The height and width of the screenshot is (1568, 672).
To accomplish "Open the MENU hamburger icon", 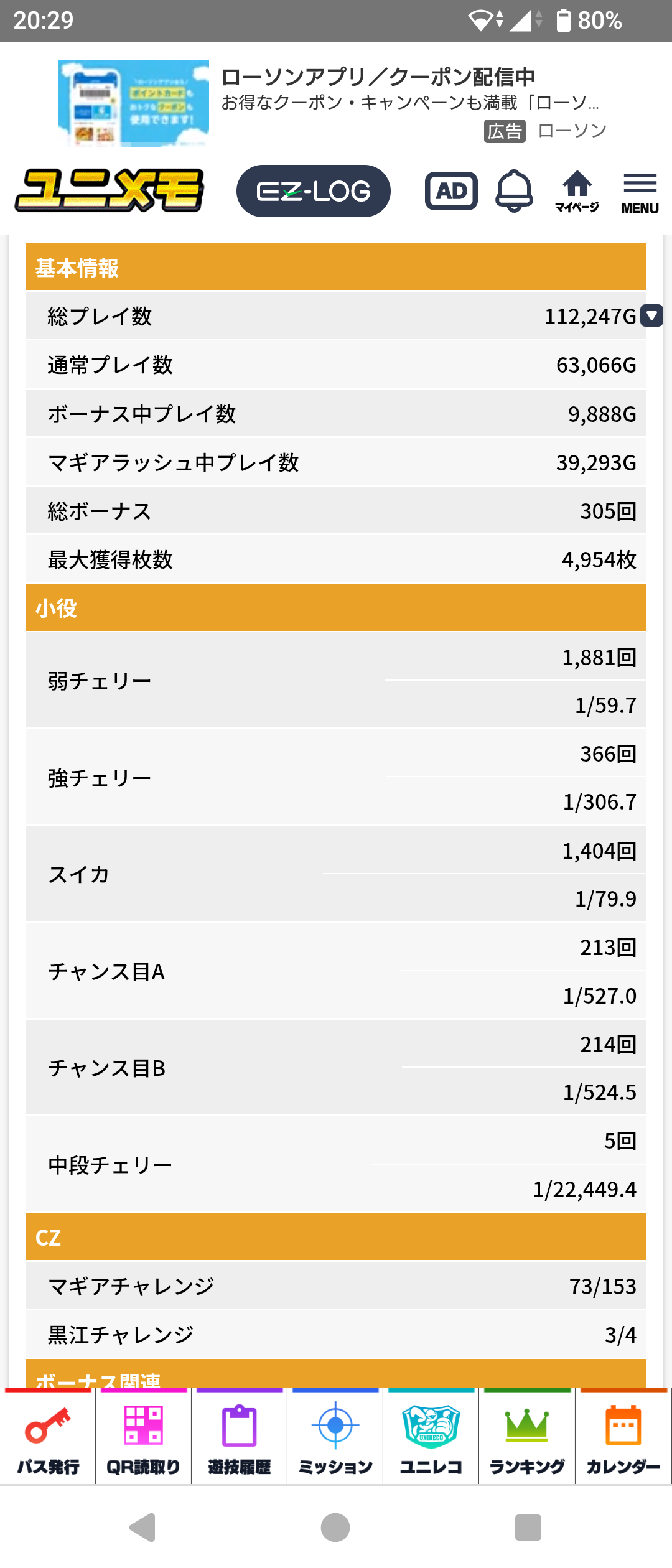I will 640,193.
